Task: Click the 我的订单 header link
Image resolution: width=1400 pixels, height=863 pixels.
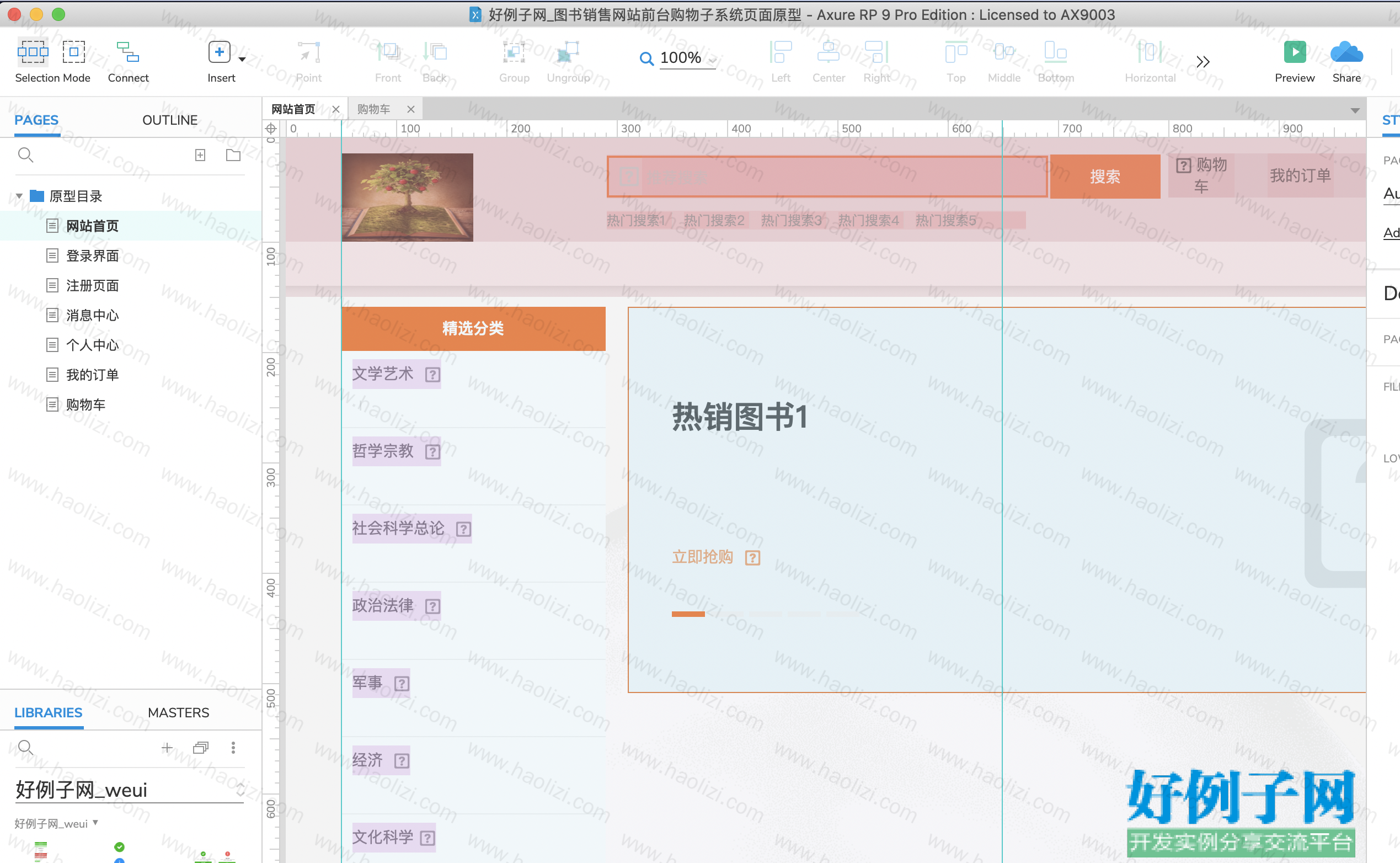Action: click(x=1301, y=175)
